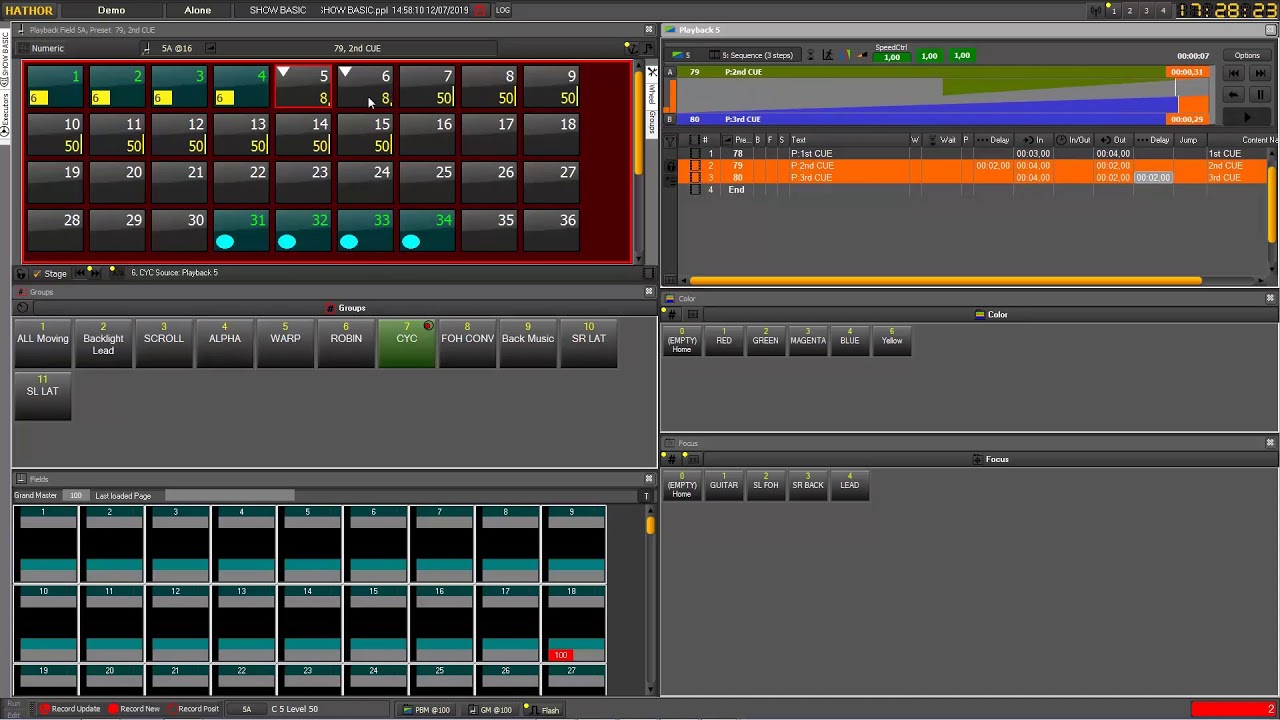Select the FOH CONV group

[x=467, y=343]
